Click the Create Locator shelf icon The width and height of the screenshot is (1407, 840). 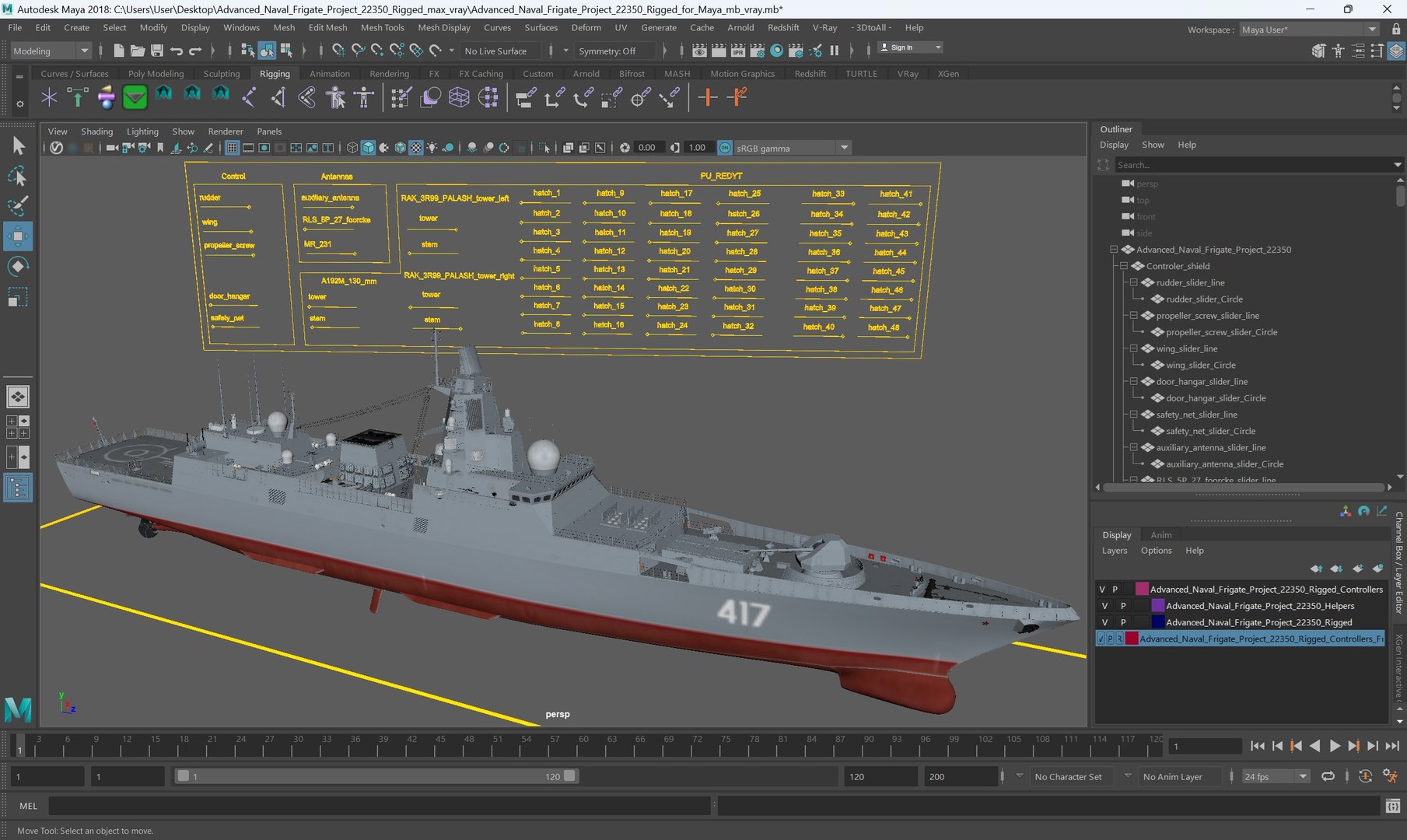click(49, 97)
